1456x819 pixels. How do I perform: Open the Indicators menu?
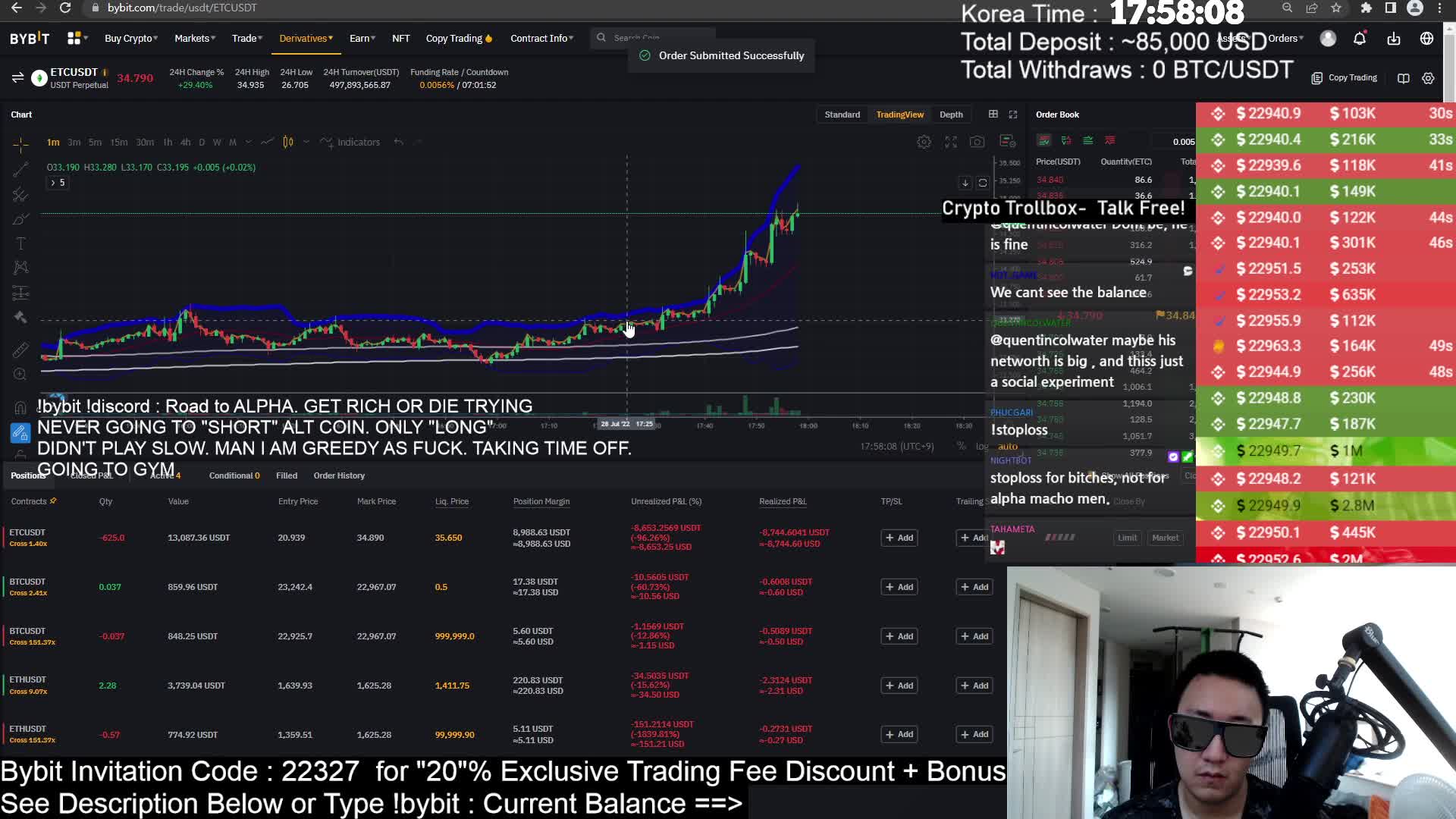point(350,142)
